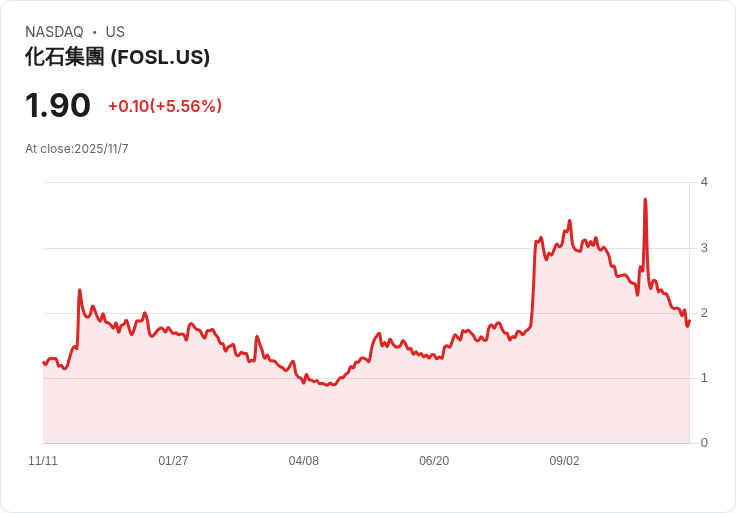This screenshot has width=736, height=513.
Task: Click the endpoint of the price line
Action: [x=689, y=321]
